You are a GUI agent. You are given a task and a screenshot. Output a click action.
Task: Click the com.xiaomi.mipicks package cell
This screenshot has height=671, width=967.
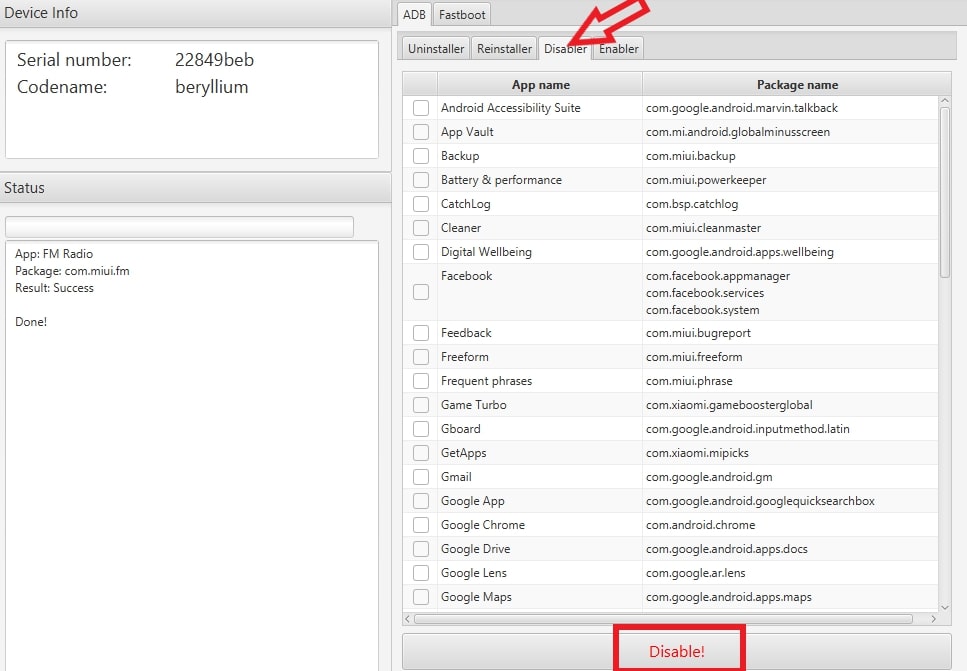(790, 453)
